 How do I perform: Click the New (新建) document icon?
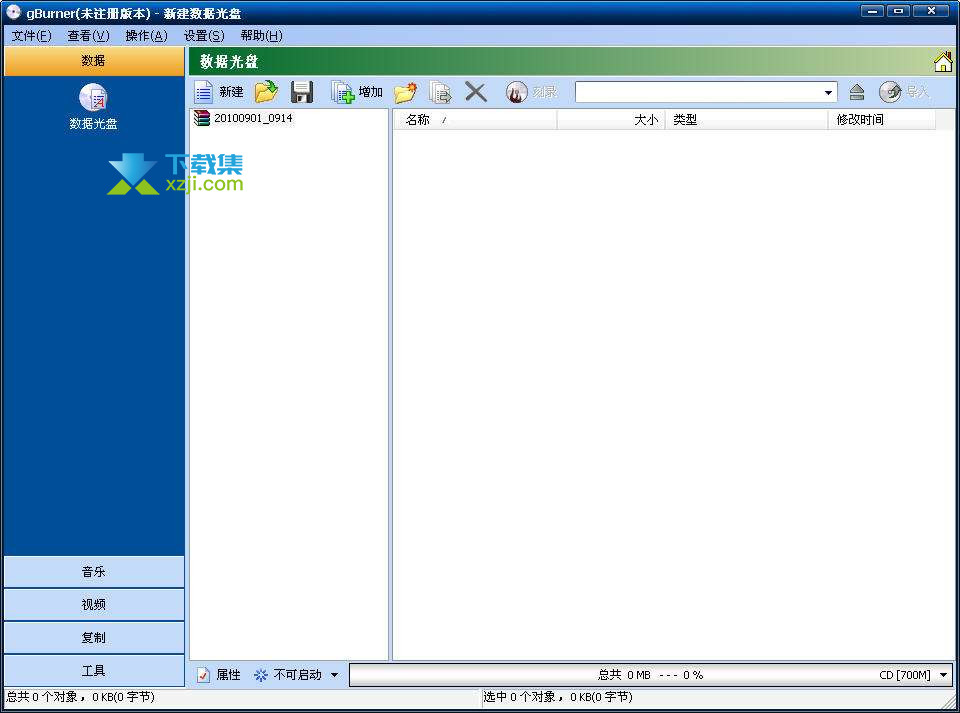pyautogui.click(x=203, y=92)
